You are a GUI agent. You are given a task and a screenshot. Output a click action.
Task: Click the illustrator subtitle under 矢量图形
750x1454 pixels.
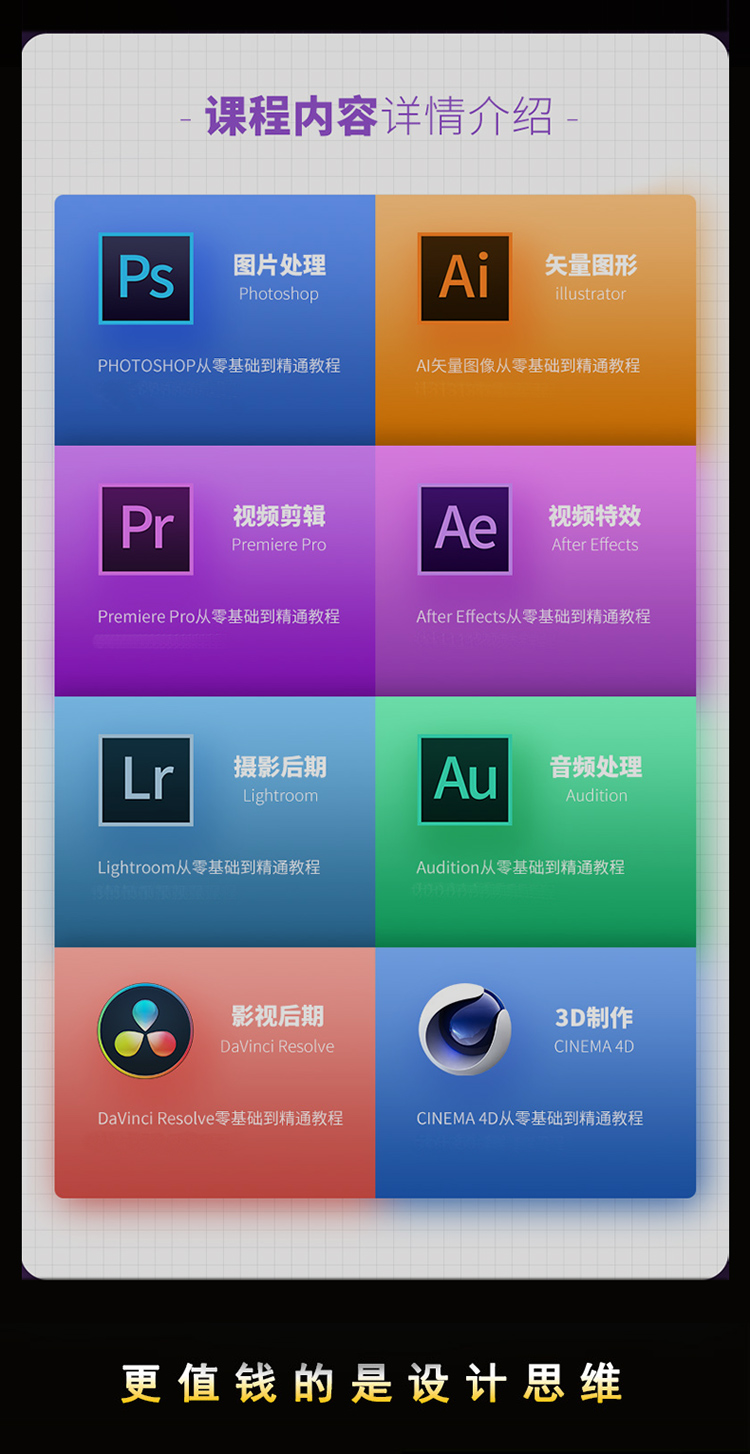591,294
